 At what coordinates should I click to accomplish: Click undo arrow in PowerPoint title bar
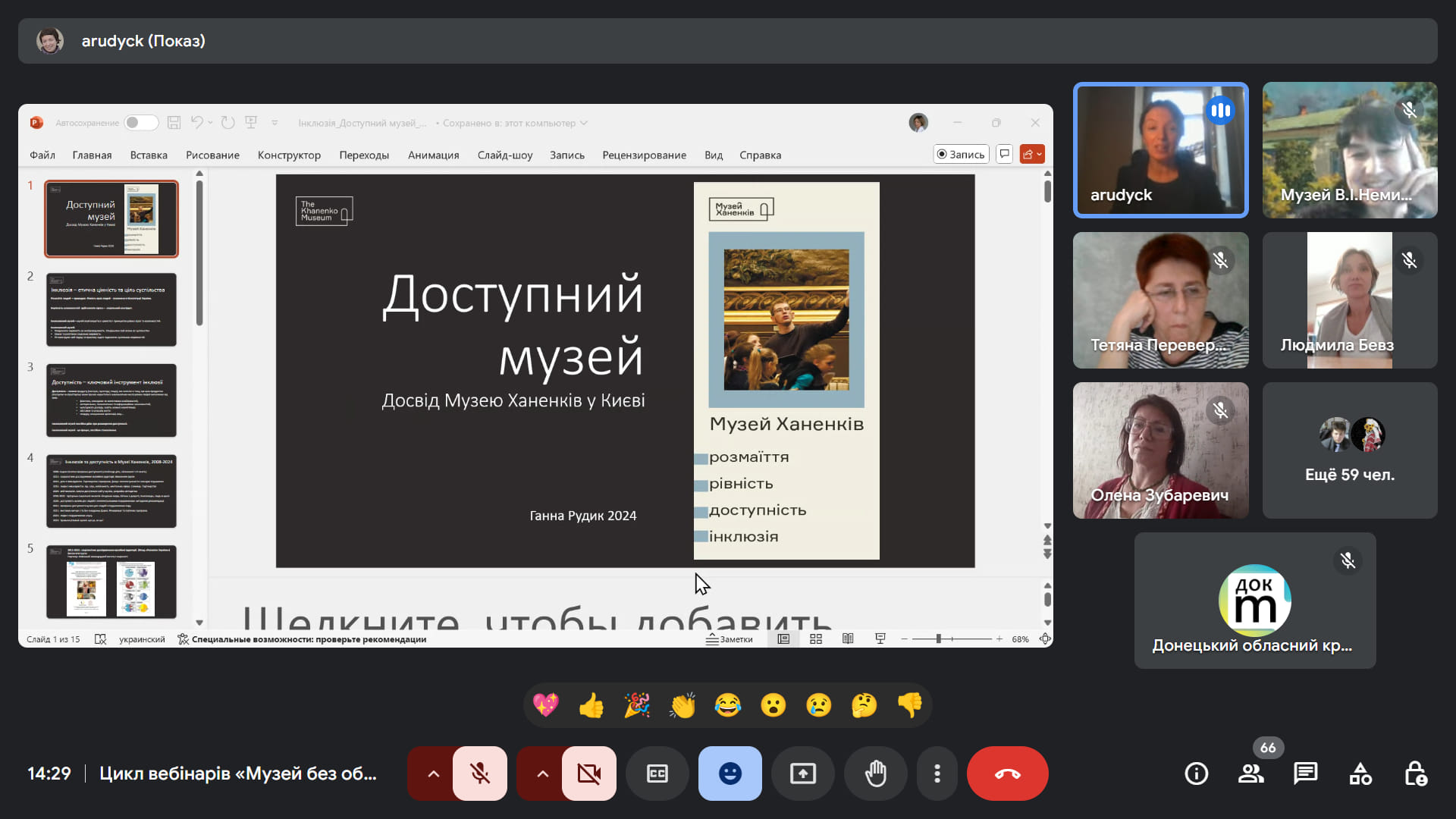pos(197,123)
